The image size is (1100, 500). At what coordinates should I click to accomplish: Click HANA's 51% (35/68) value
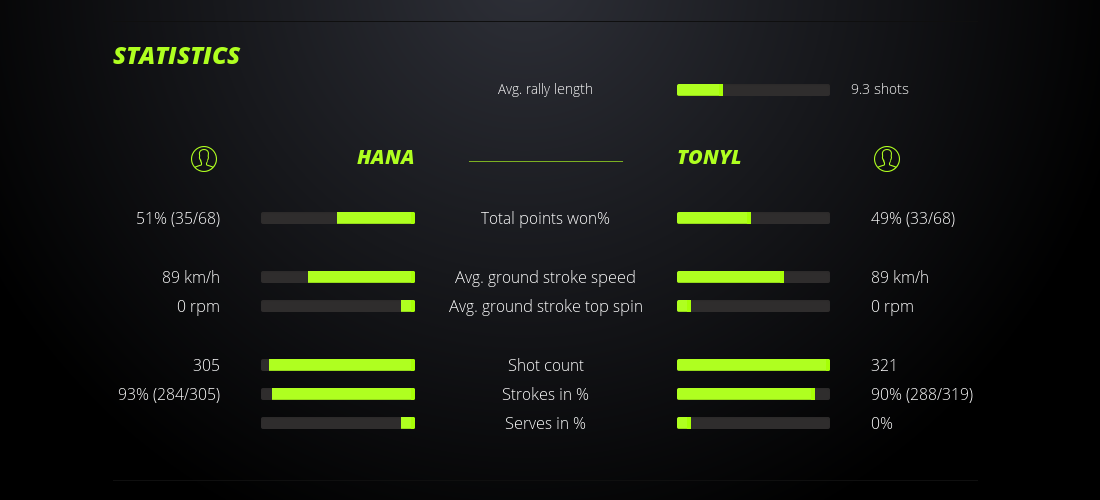tap(178, 218)
